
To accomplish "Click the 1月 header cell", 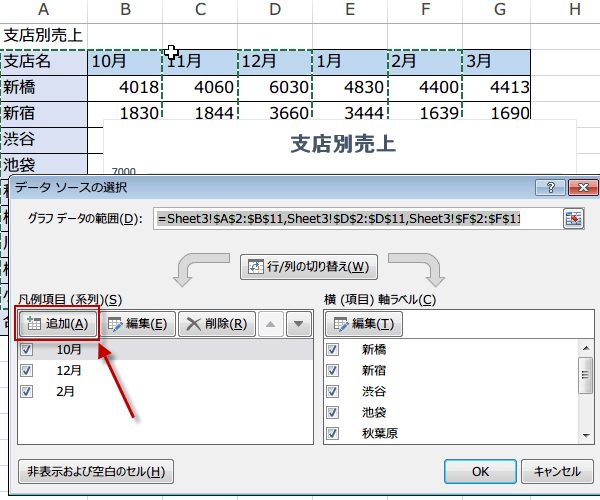I will [350, 62].
